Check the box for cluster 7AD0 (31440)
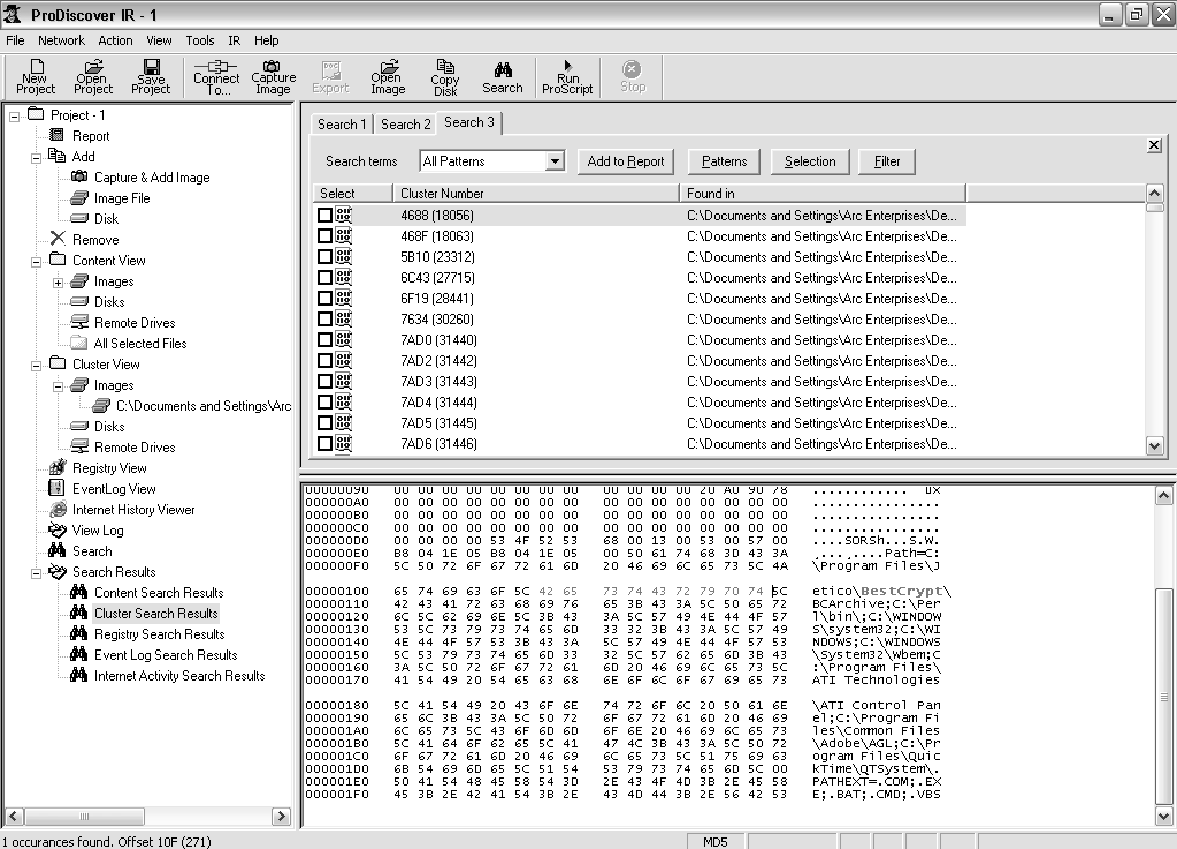The height and width of the screenshot is (849, 1177). (x=325, y=340)
